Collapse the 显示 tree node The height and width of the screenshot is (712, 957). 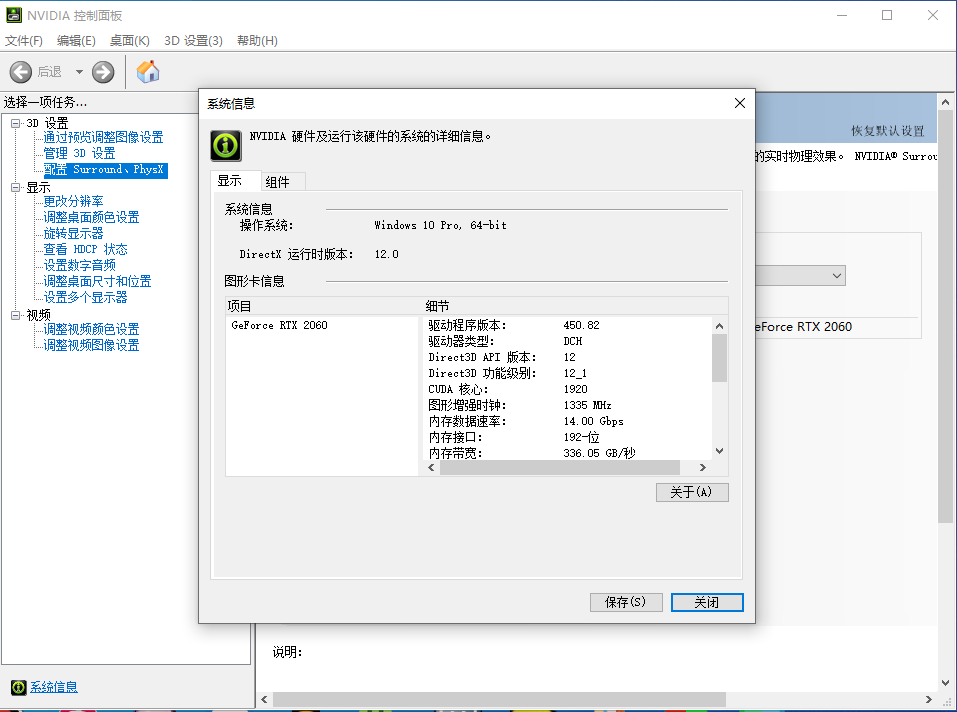coord(16,187)
